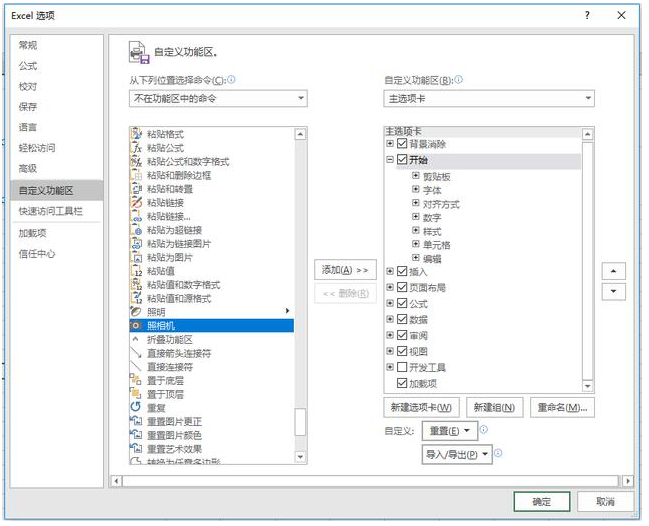Click the 粘贴格式 command icon

[136, 134]
